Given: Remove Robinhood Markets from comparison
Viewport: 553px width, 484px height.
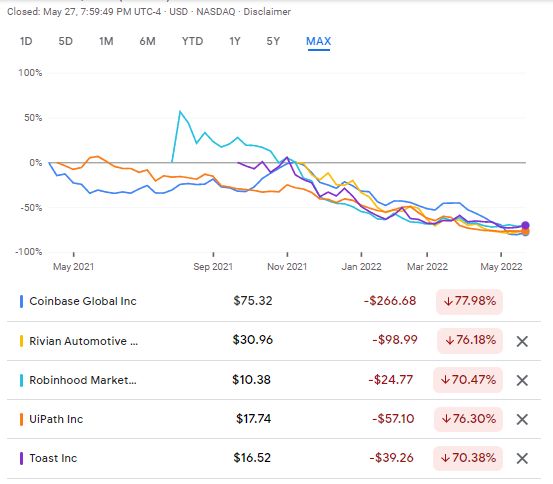Looking at the screenshot, I should click(x=522, y=380).
